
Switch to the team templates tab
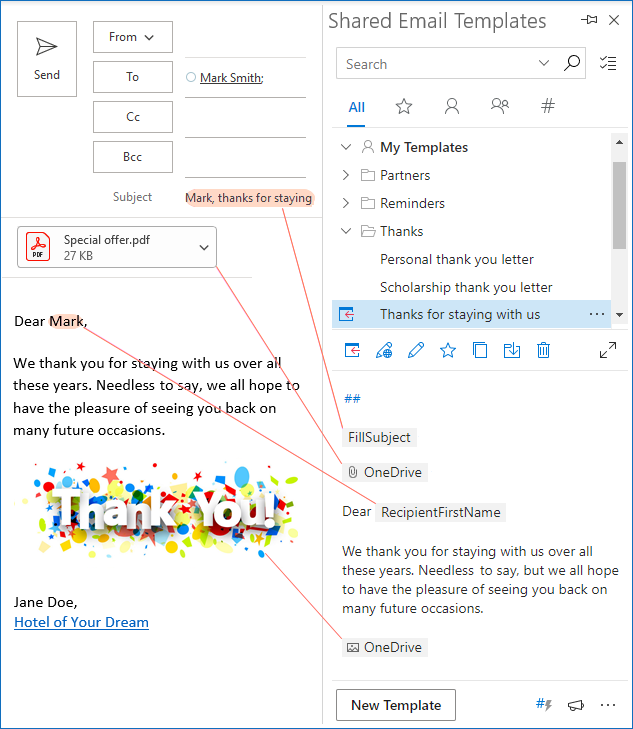(x=500, y=106)
